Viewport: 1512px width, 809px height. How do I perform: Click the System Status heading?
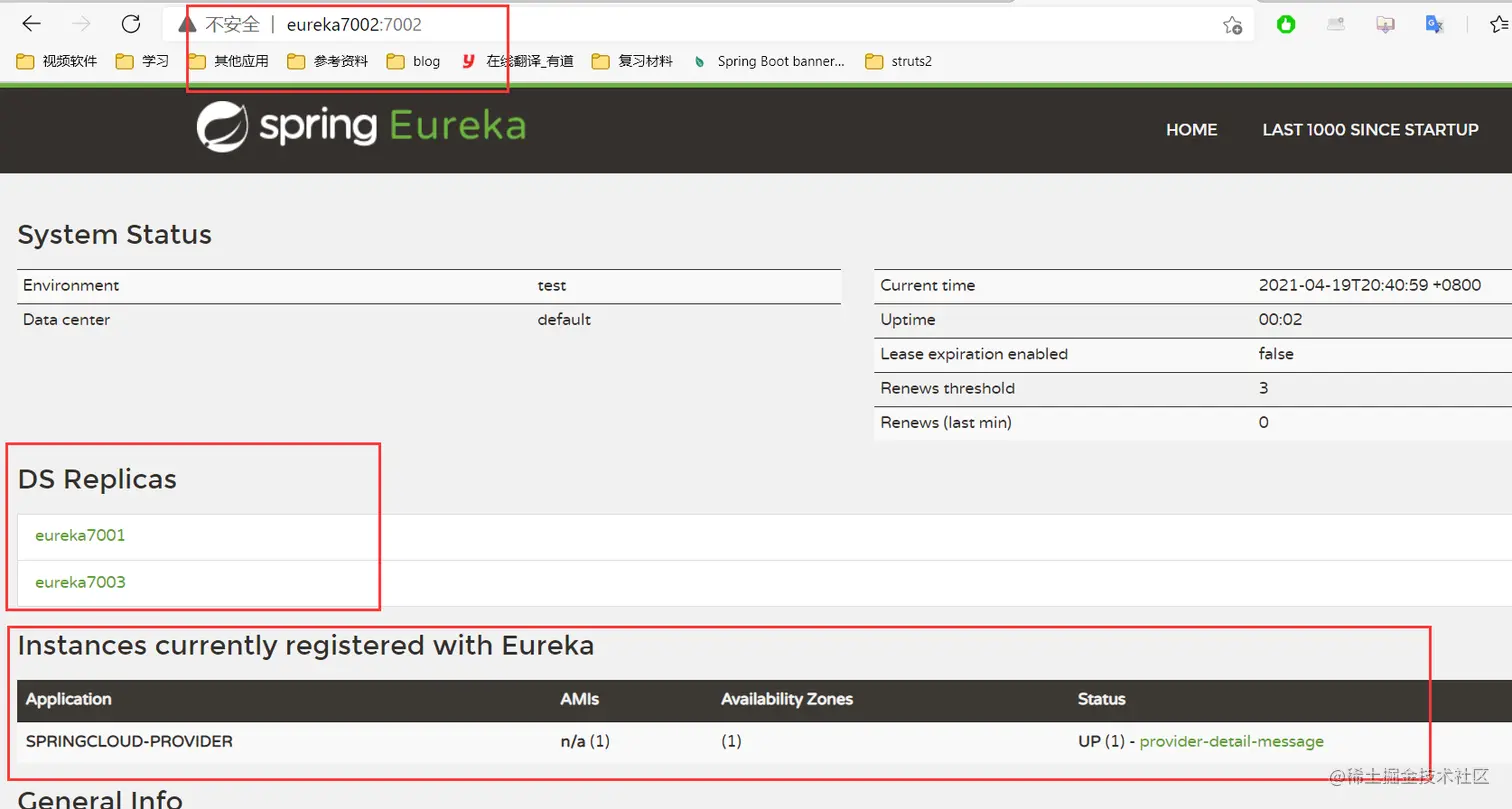(x=115, y=235)
